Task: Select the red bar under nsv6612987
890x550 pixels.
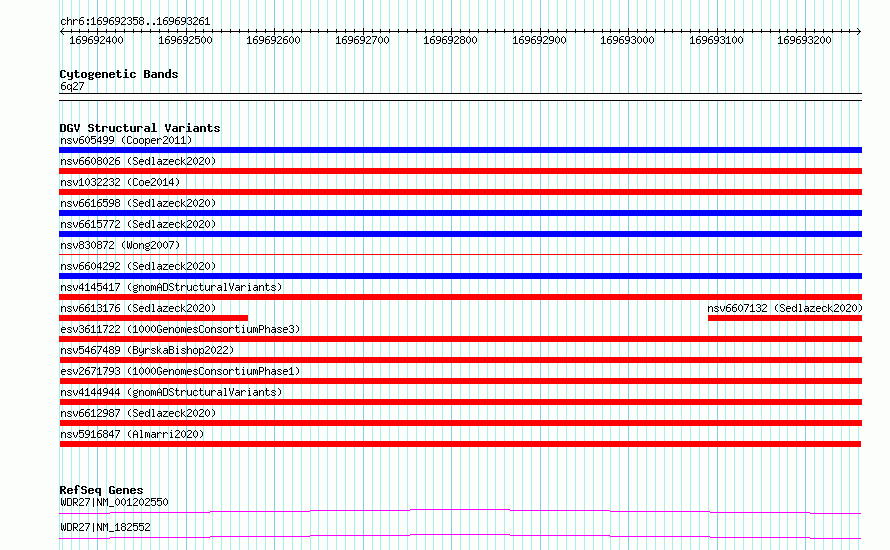Action: 460,423
